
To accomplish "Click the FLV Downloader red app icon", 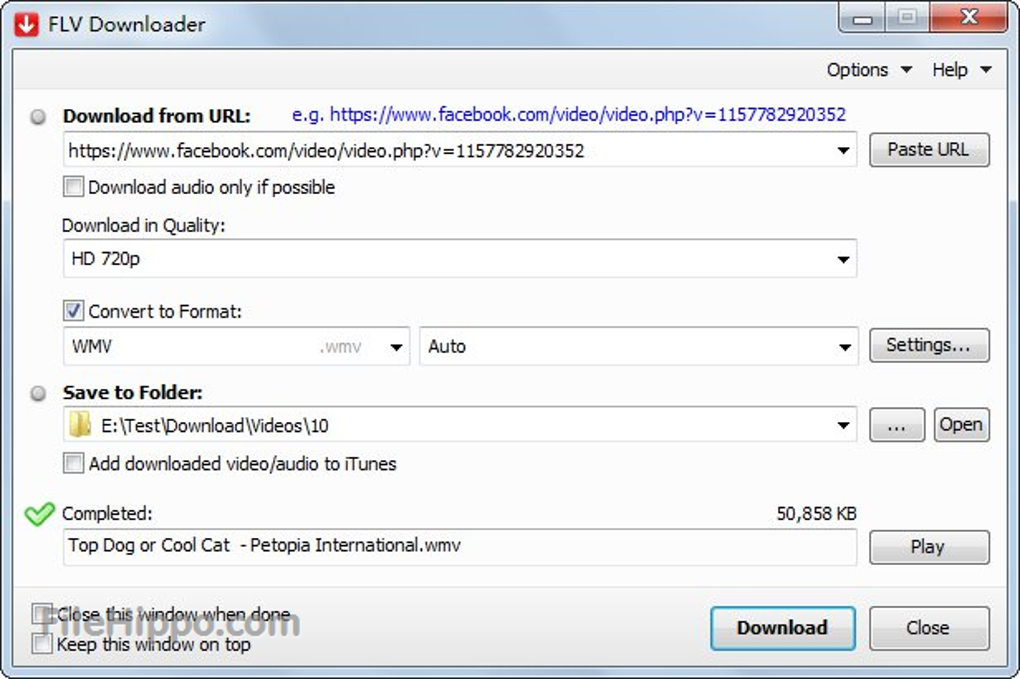I will point(26,23).
